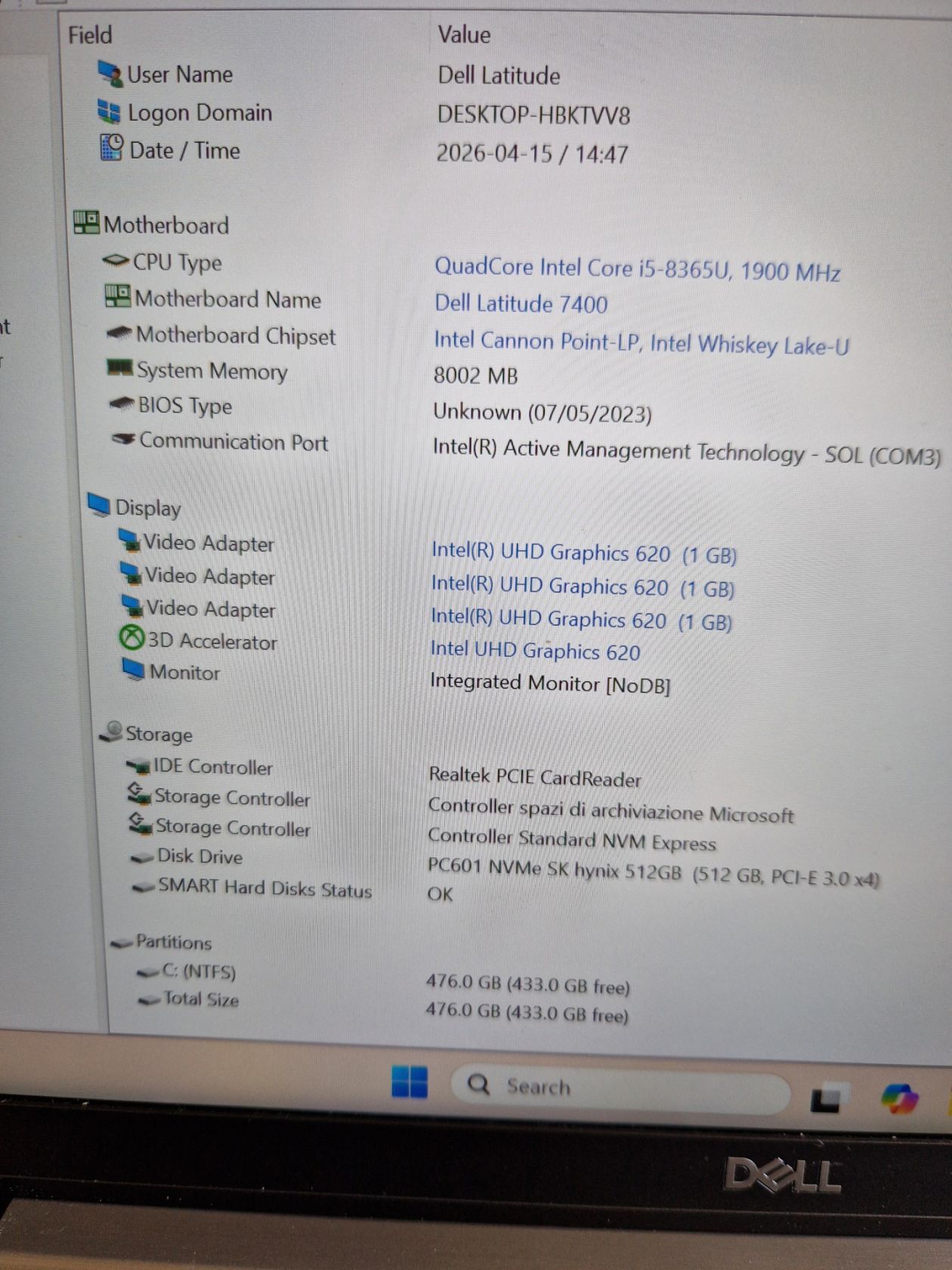Open the Windows Start menu

coord(410,1082)
